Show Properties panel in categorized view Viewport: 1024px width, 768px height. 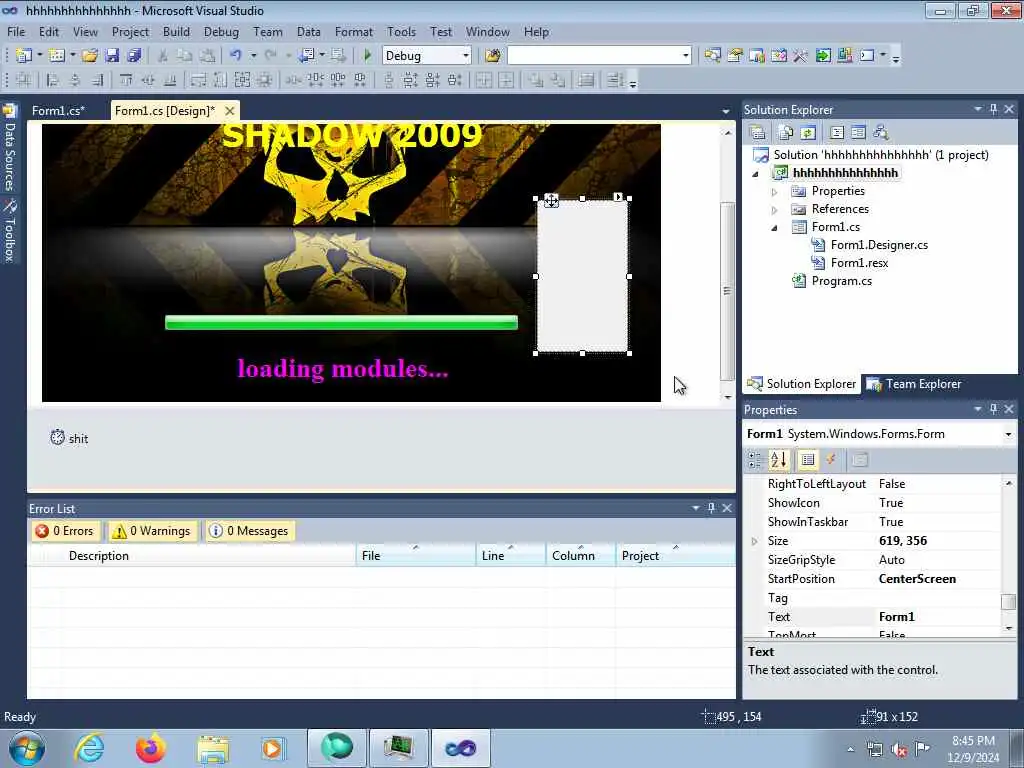coord(755,460)
